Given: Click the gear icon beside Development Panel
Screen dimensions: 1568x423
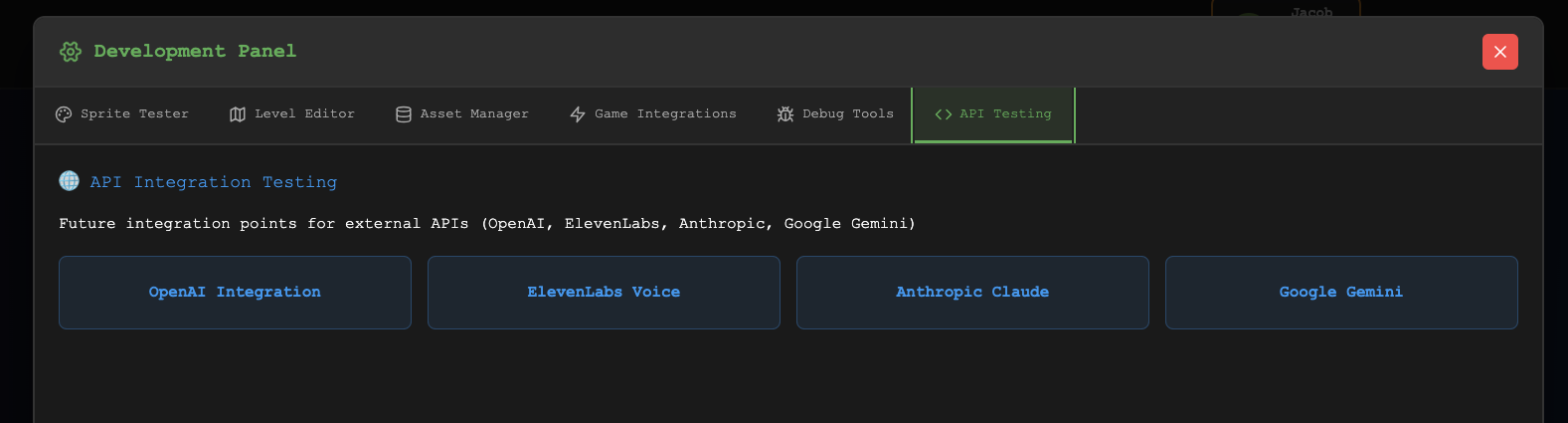Looking at the screenshot, I should 70,52.
